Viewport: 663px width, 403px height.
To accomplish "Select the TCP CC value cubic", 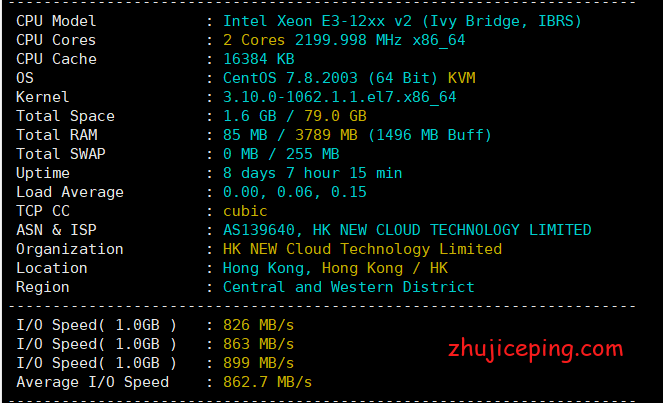I will click(x=245, y=211).
